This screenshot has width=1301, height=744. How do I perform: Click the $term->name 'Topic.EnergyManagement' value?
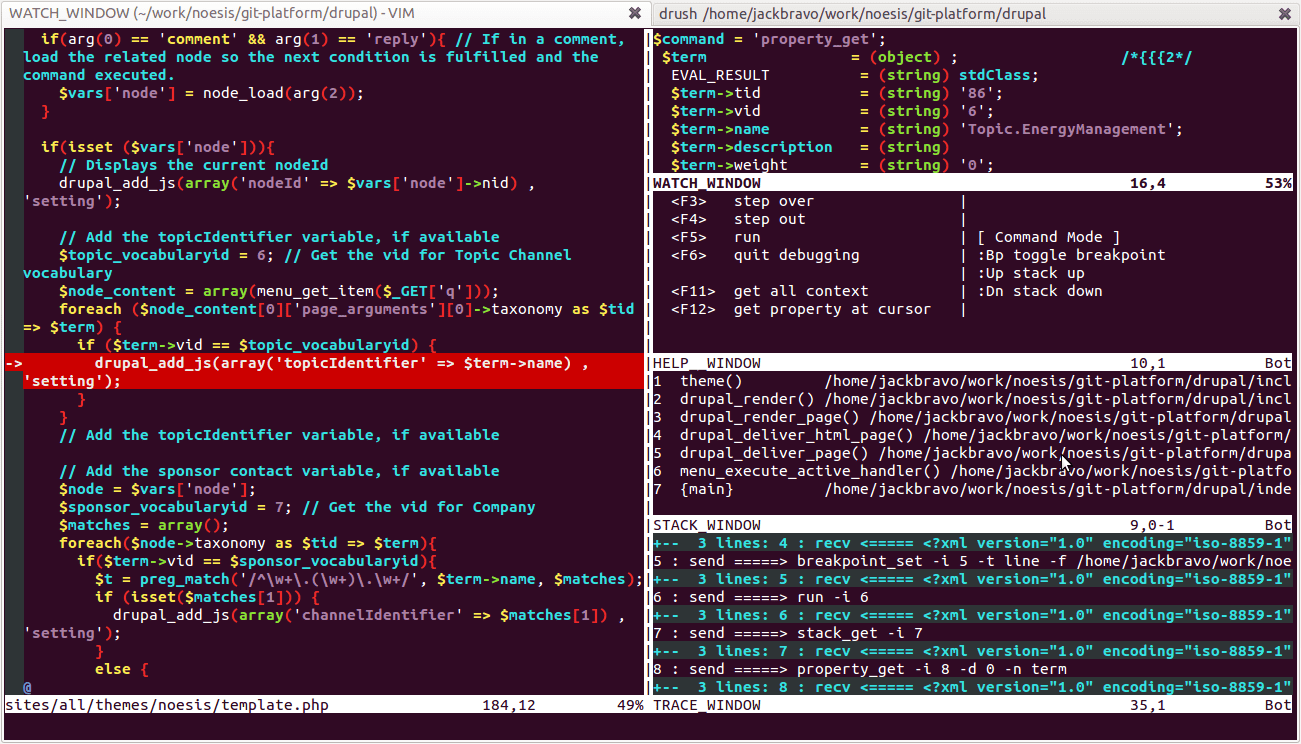(x=1071, y=129)
